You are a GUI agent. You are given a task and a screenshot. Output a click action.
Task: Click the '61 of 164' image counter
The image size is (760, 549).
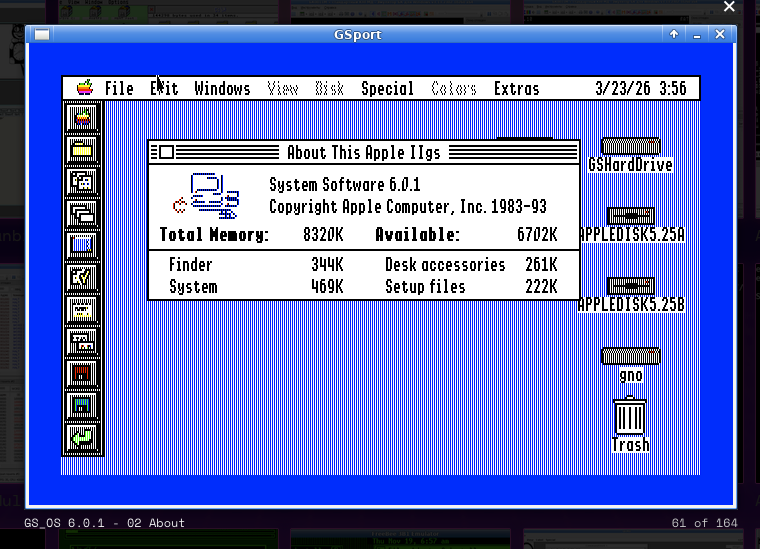[704, 523]
